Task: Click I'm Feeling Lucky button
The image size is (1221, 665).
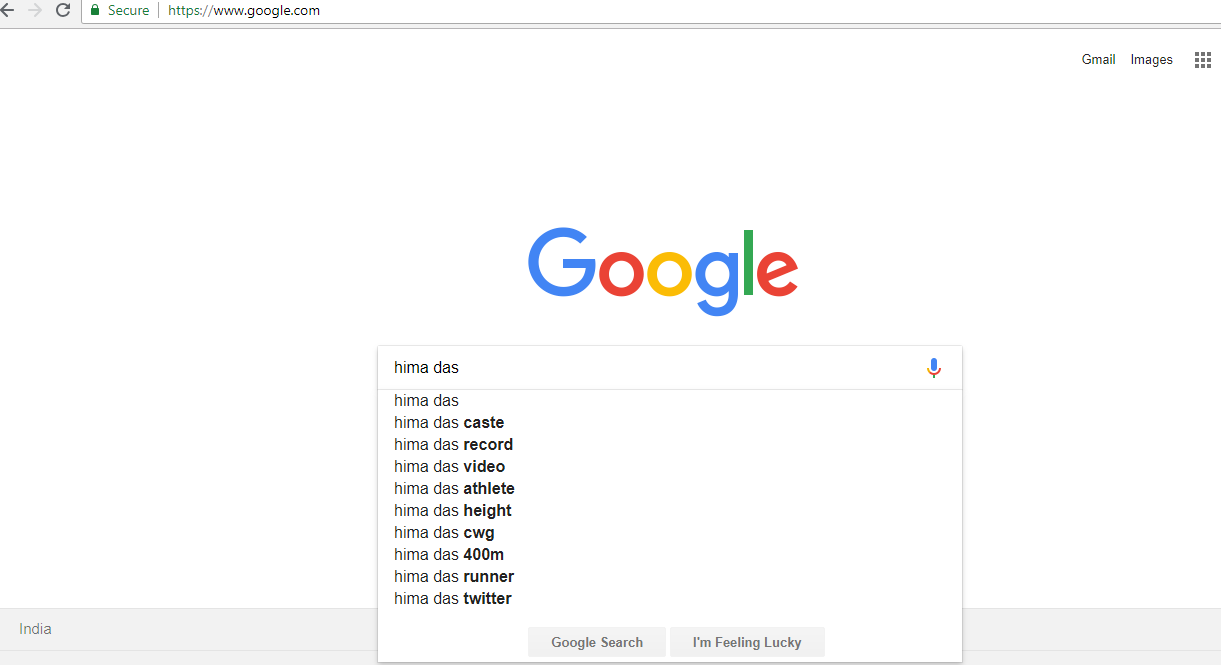Action: [747, 642]
